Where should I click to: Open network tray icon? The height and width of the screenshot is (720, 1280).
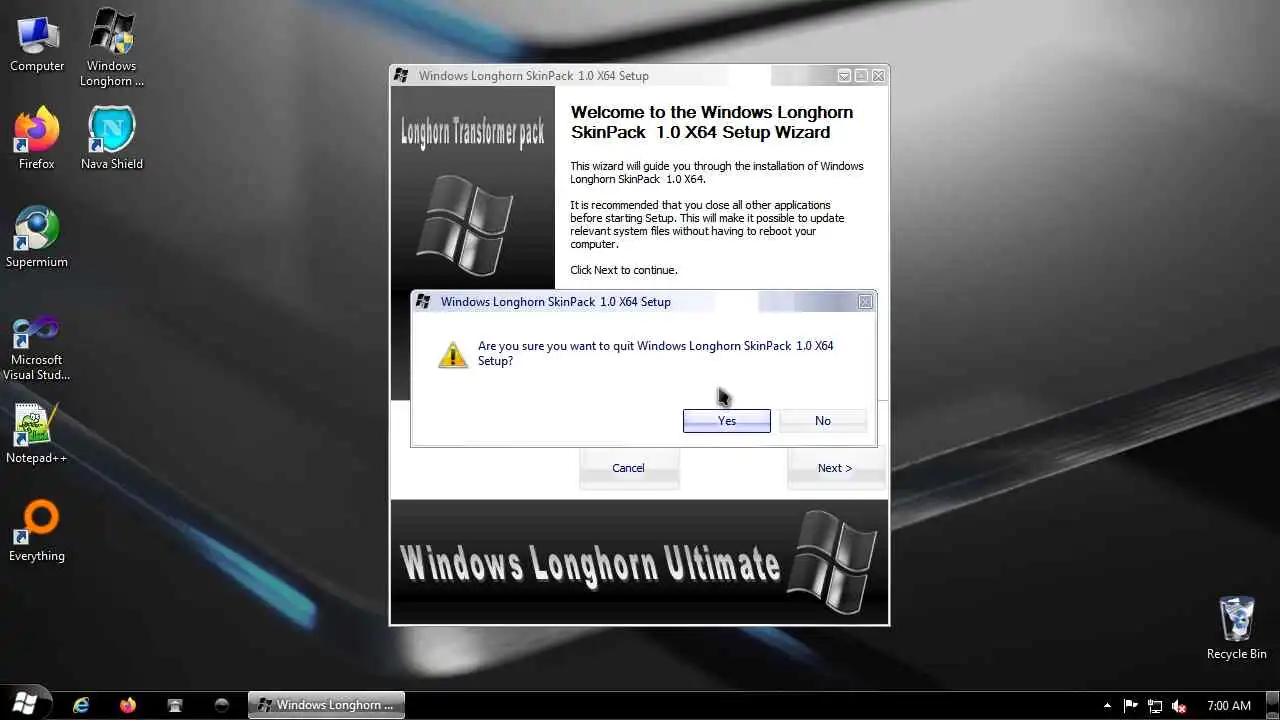pos(1155,706)
